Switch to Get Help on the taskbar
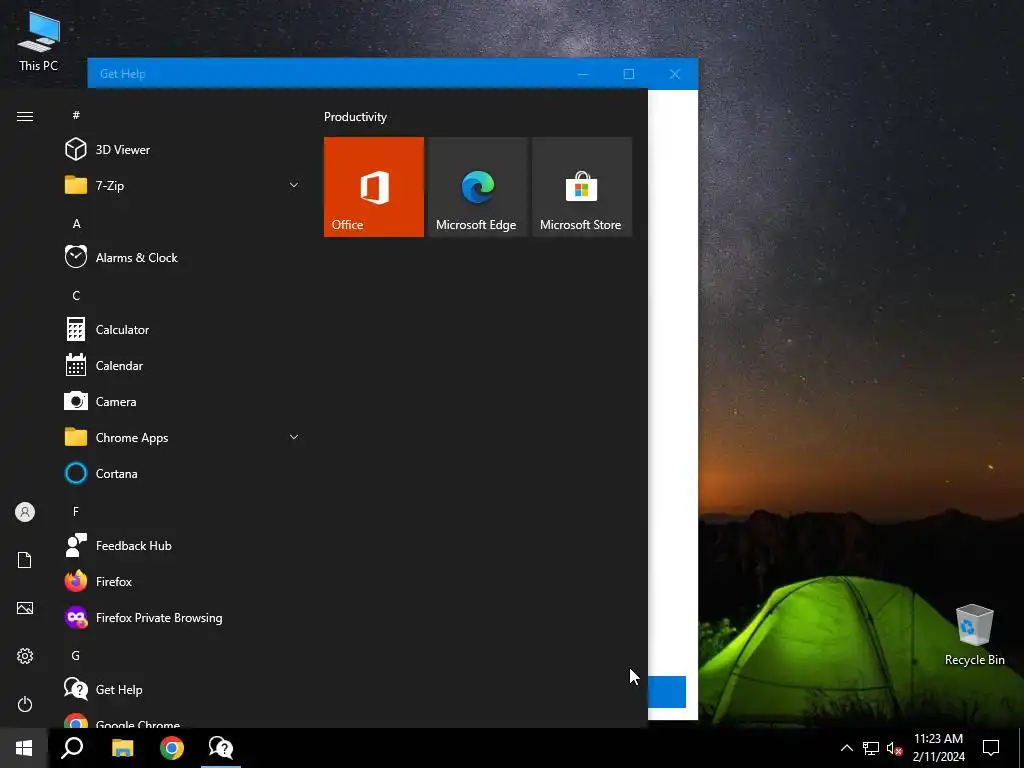 tap(221, 748)
